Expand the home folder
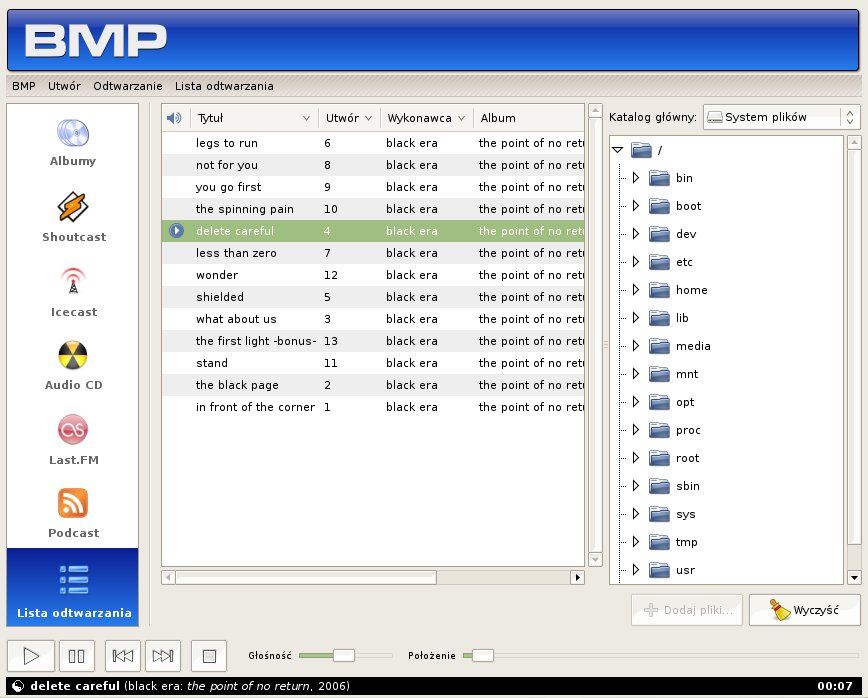The image size is (868, 698). pyautogui.click(x=636, y=289)
